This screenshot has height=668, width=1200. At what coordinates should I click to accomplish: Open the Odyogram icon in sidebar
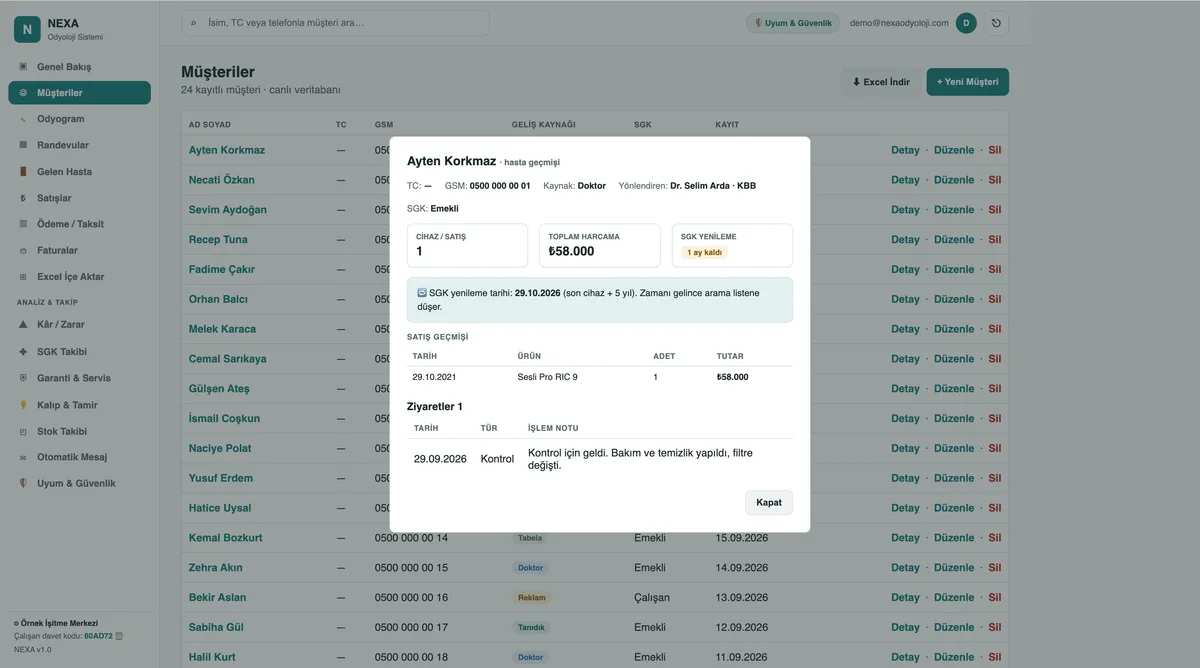point(23,119)
